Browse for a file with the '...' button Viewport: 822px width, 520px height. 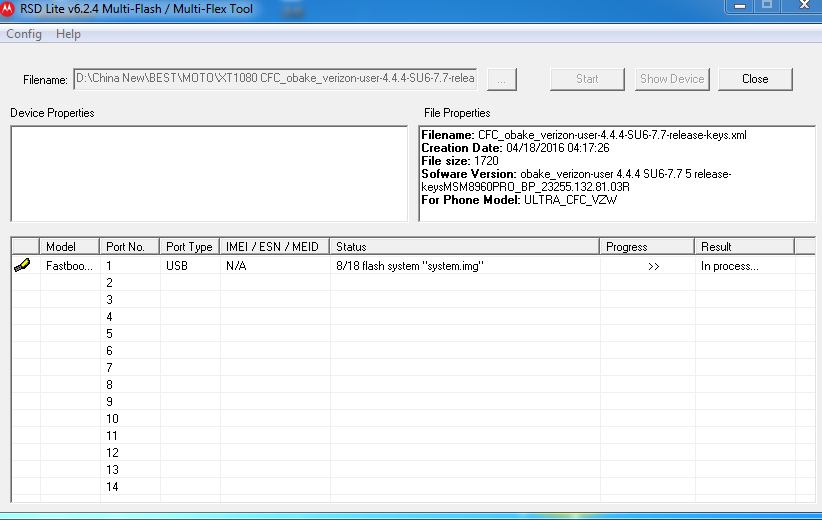click(x=502, y=79)
